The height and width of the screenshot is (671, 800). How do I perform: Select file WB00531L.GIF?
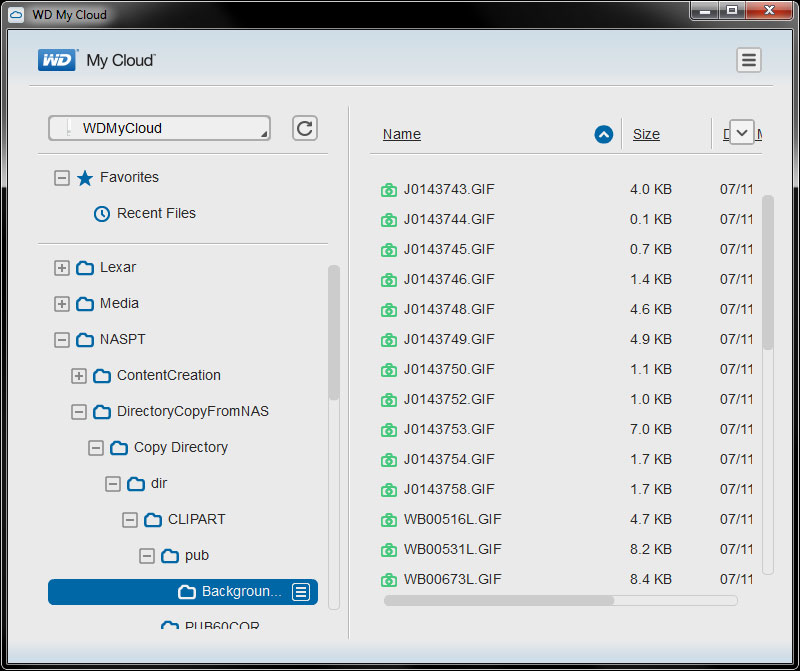[x=453, y=550]
